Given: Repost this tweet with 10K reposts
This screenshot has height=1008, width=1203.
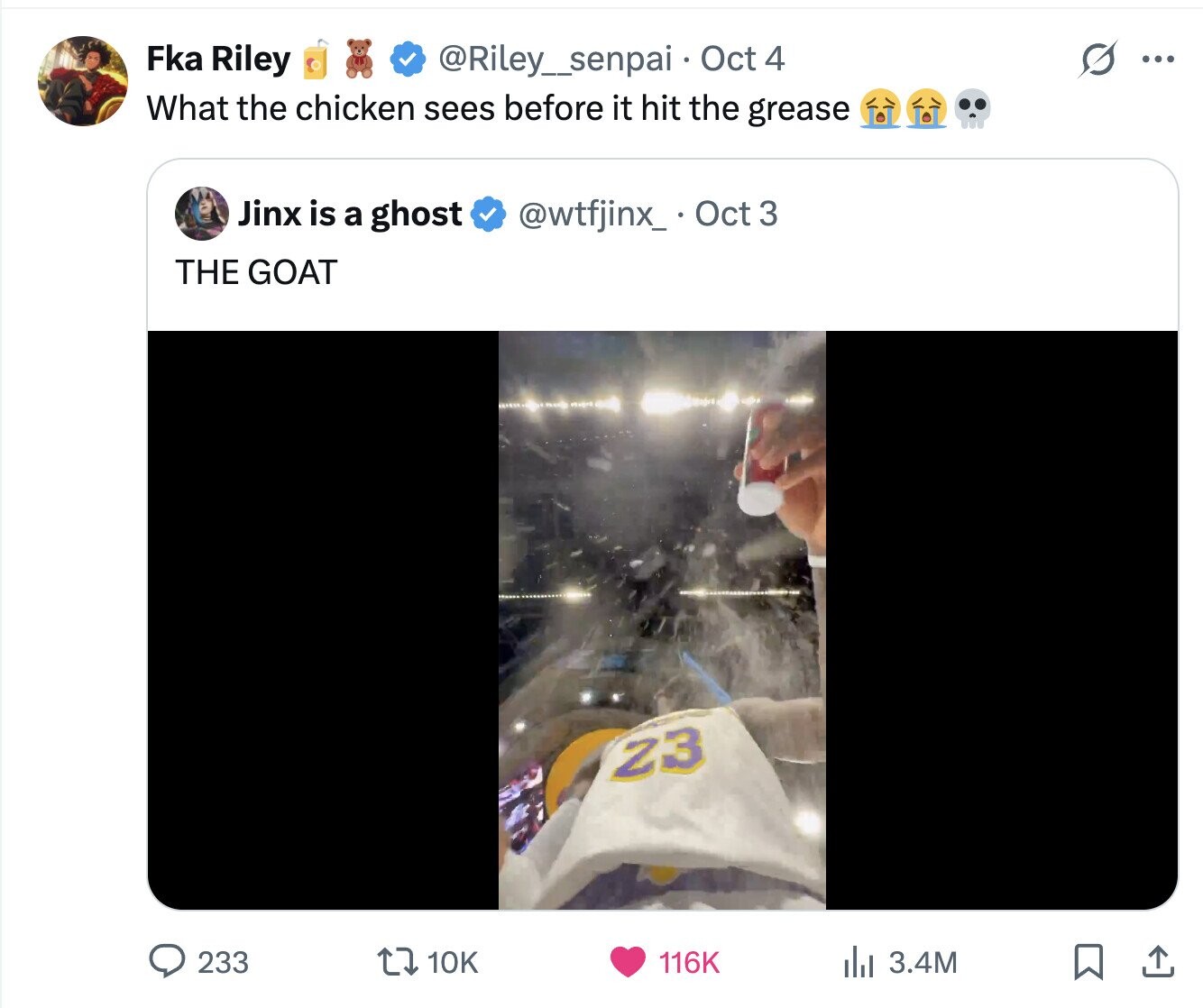Looking at the screenshot, I should click(x=397, y=961).
